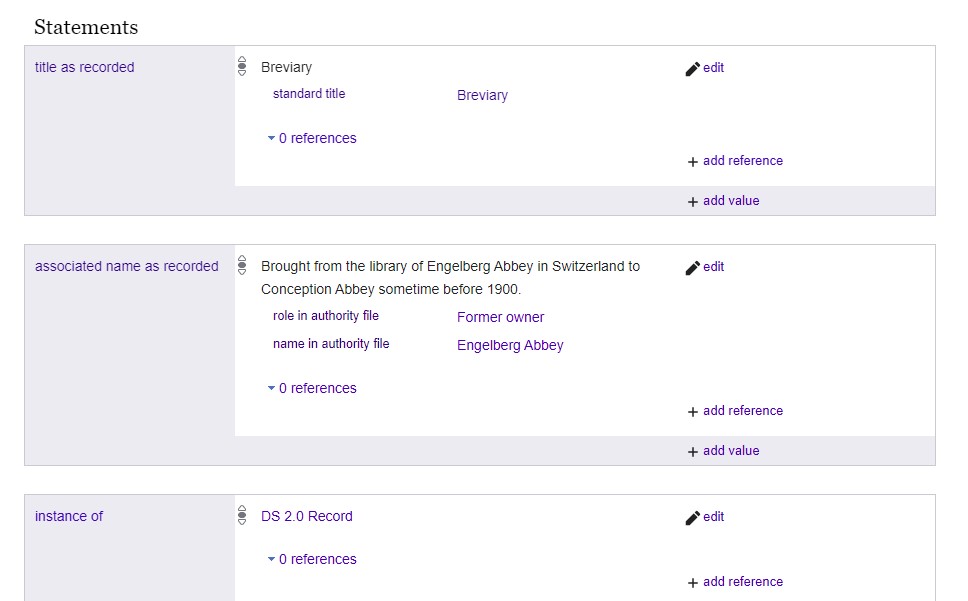Expand 0 references under associated name statement

click(x=312, y=388)
